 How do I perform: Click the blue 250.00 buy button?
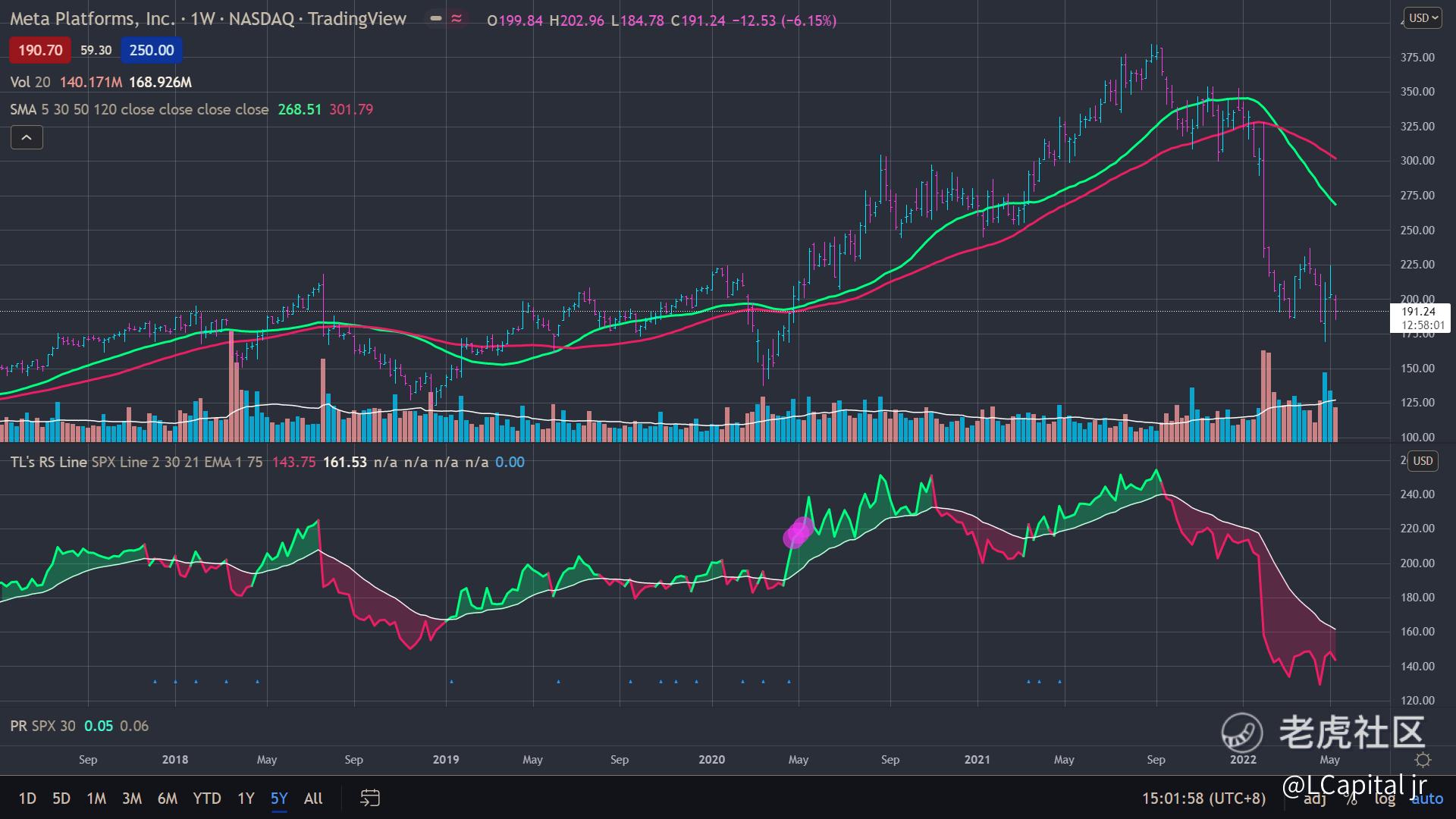[151, 50]
